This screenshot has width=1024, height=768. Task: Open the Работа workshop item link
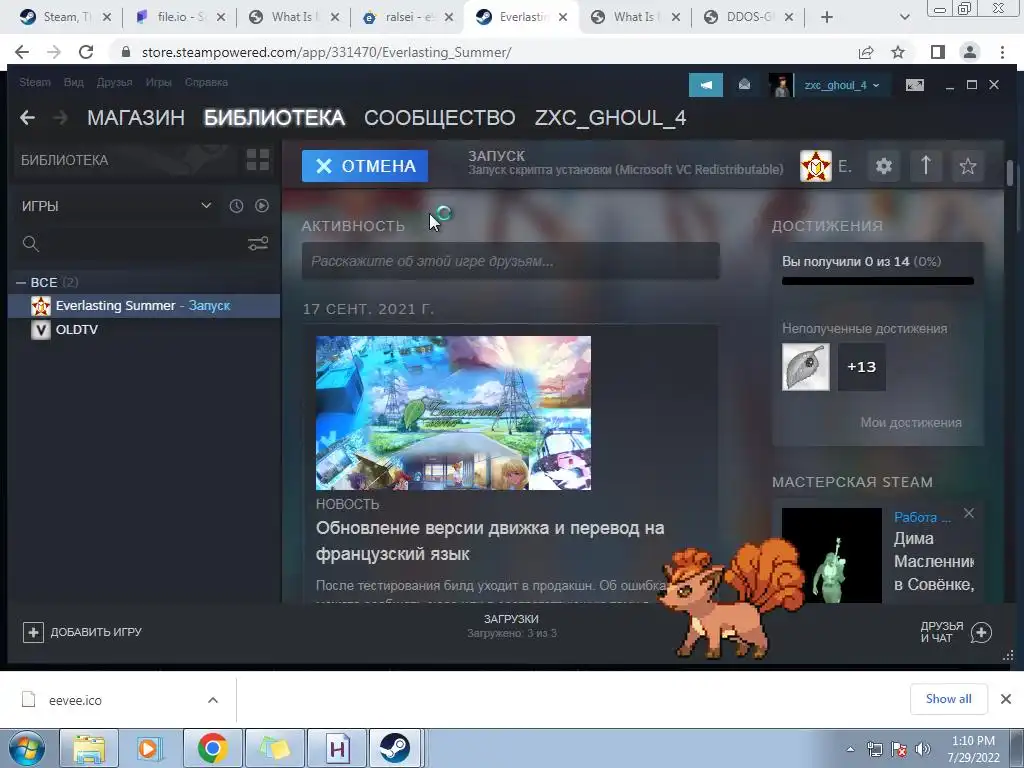coord(922,517)
